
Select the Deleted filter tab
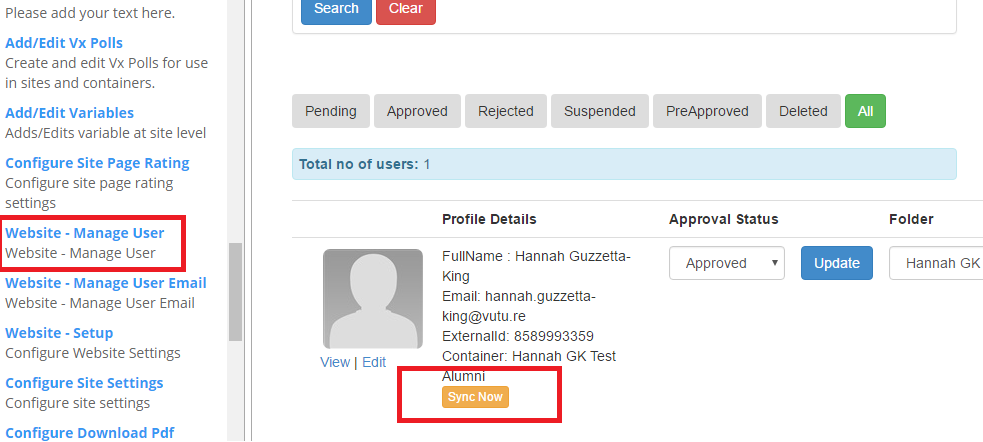[803, 111]
